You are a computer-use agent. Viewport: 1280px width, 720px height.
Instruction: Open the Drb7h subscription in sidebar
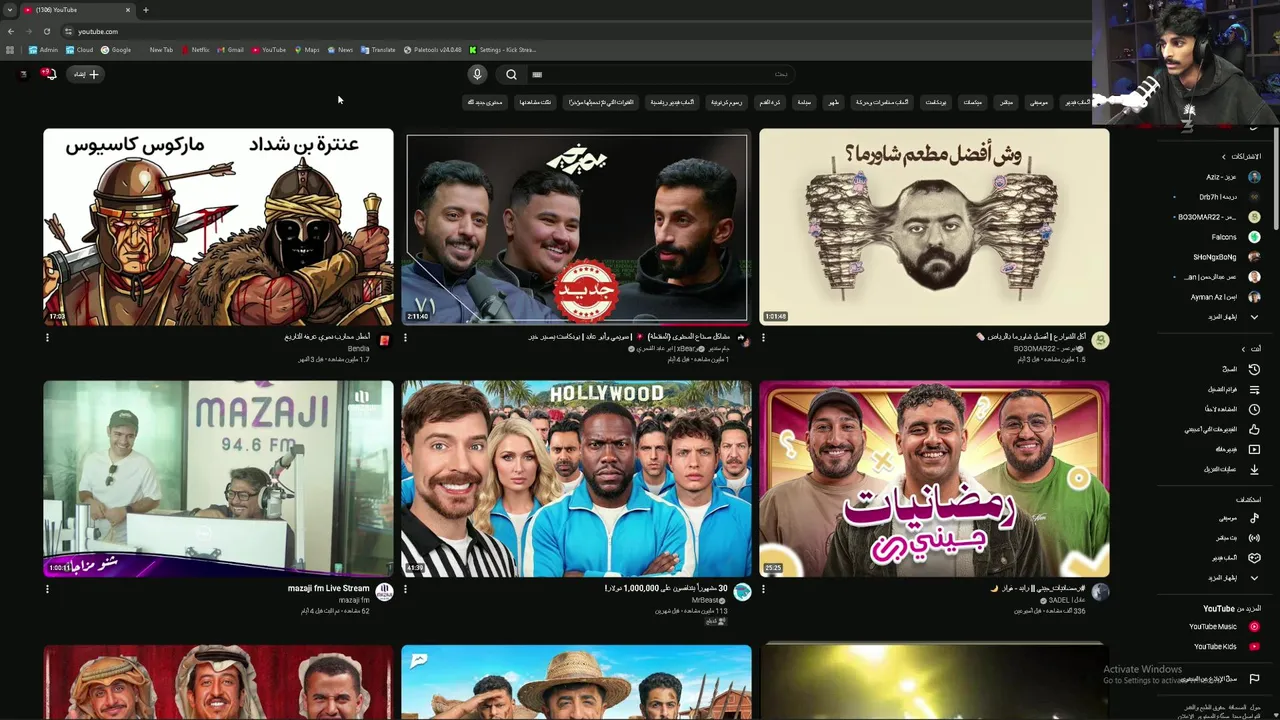1220,197
